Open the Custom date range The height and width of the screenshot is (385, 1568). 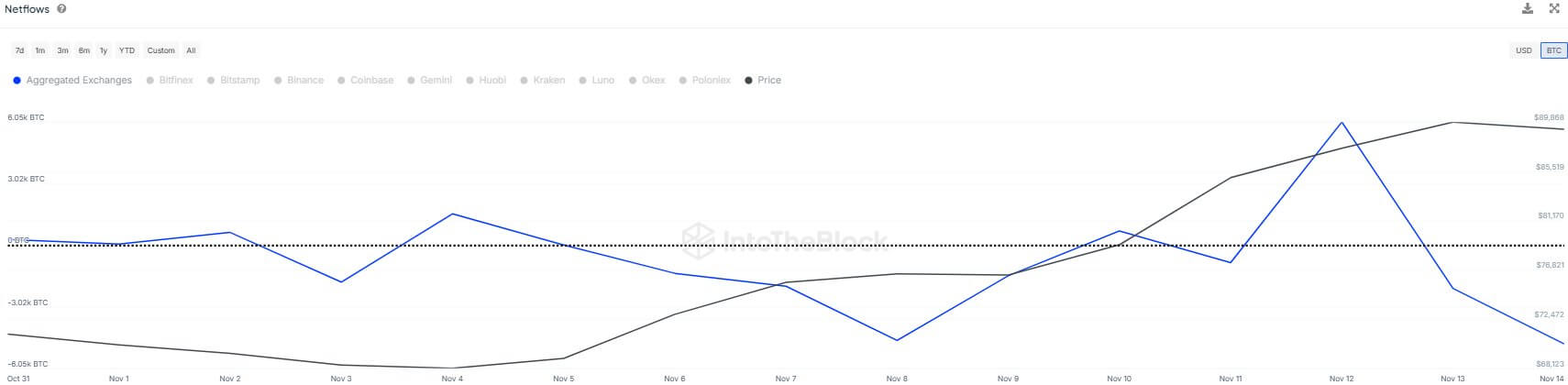click(160, 50)
